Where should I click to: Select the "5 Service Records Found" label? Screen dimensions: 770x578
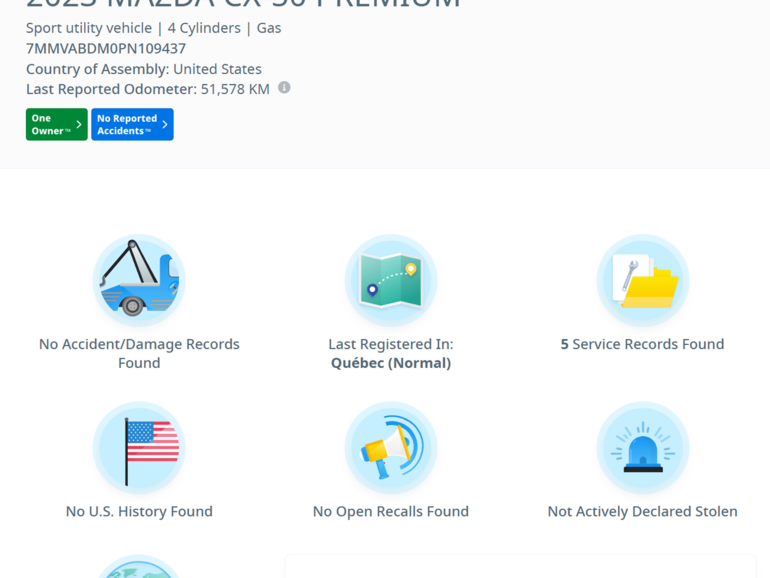643,344
